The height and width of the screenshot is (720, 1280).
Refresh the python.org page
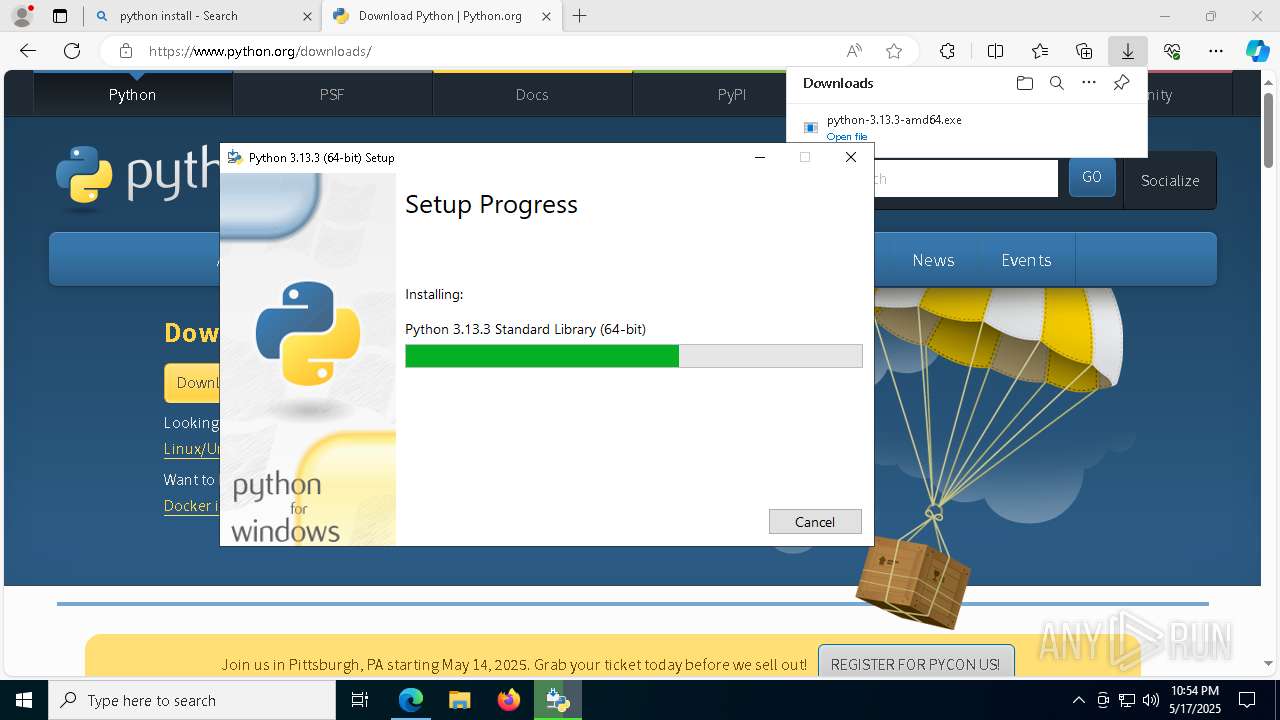(72, 51)
